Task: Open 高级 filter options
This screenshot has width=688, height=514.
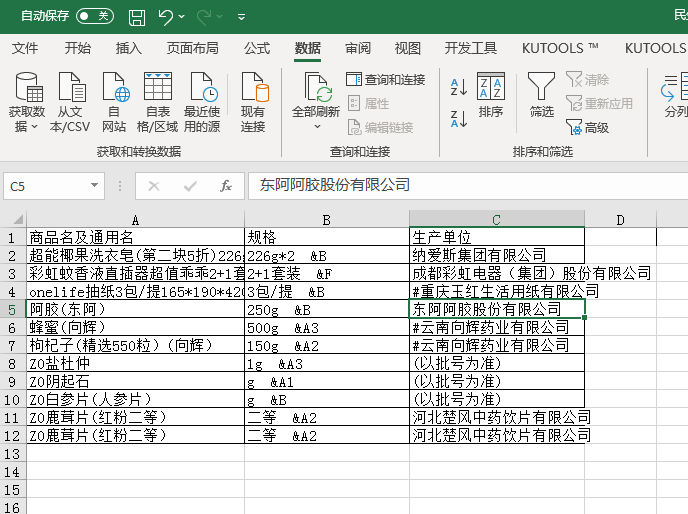Action: 588,128
